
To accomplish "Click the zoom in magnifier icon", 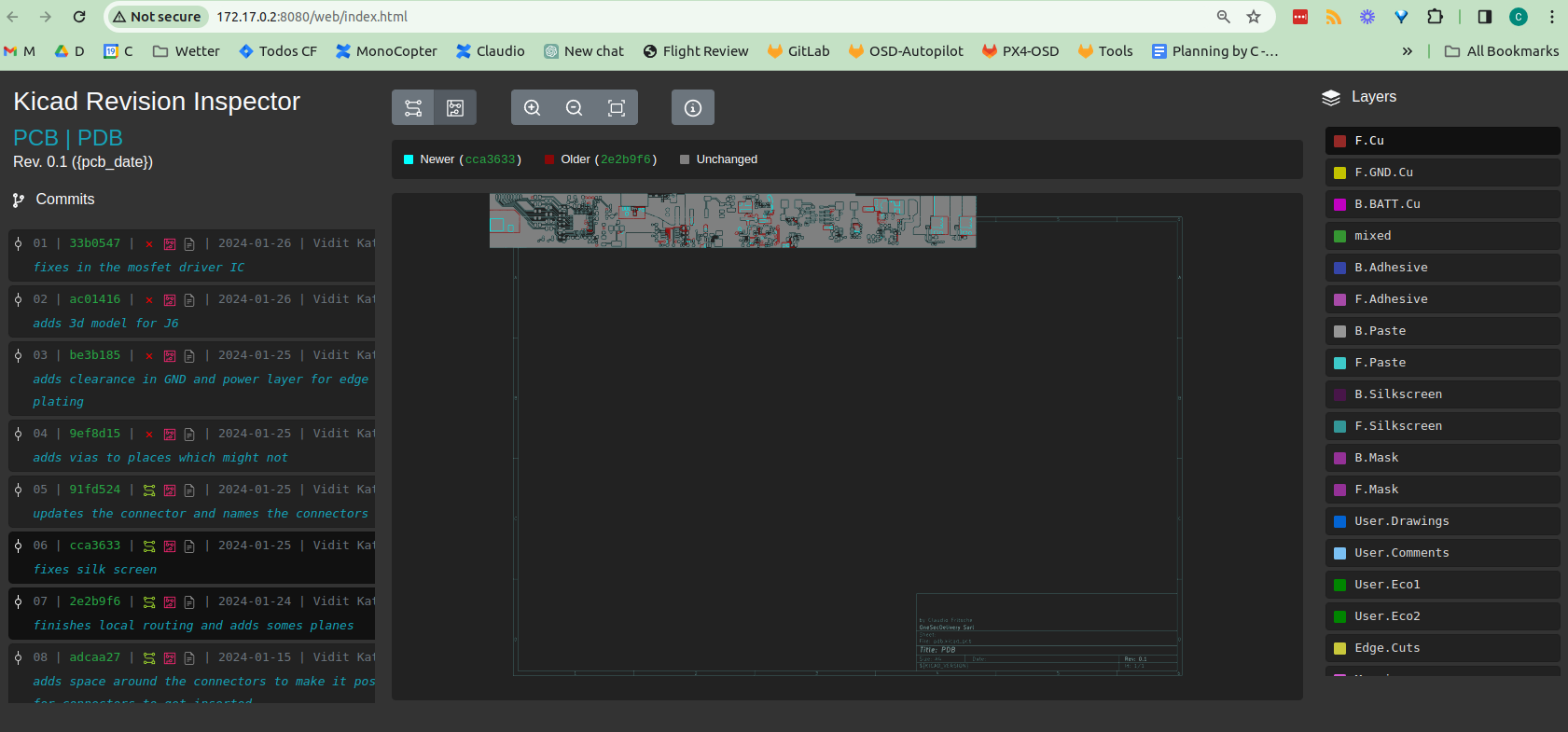I will (x=533, y=108).
